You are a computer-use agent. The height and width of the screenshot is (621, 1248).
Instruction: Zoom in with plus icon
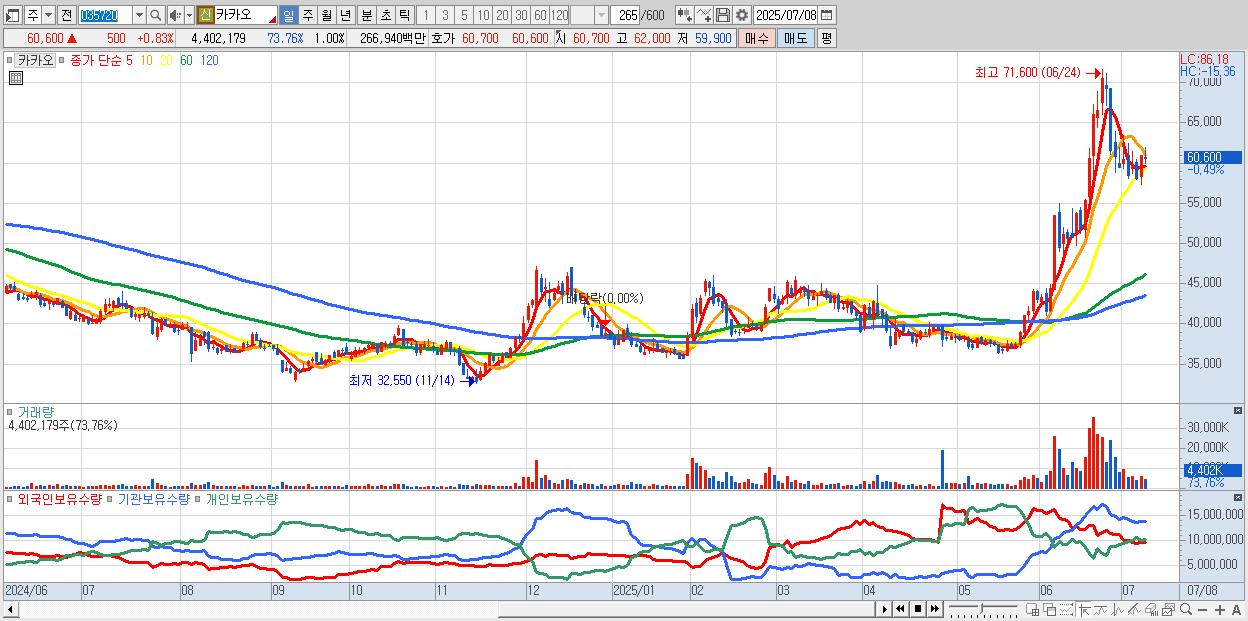[x=1220, y=609]
